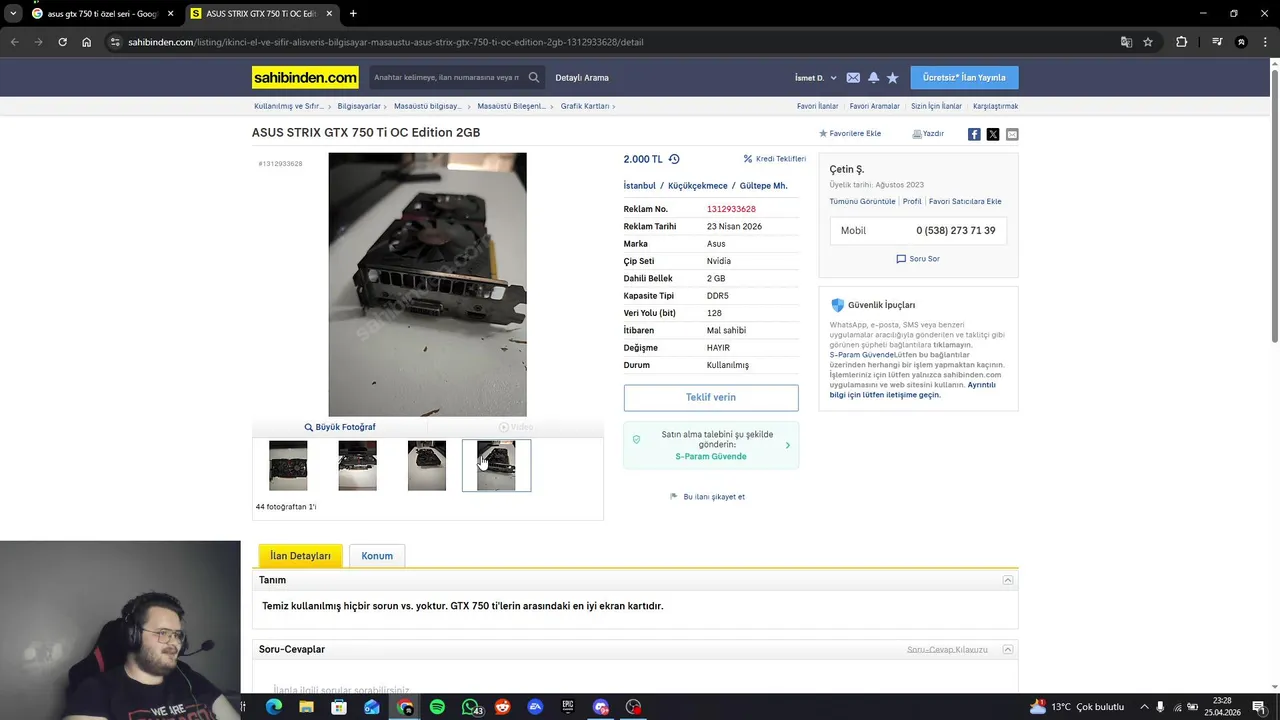This screenshot has height=720, width=1280.
Task: Bookmark this page with the star icon
Action: (1148, 42)
